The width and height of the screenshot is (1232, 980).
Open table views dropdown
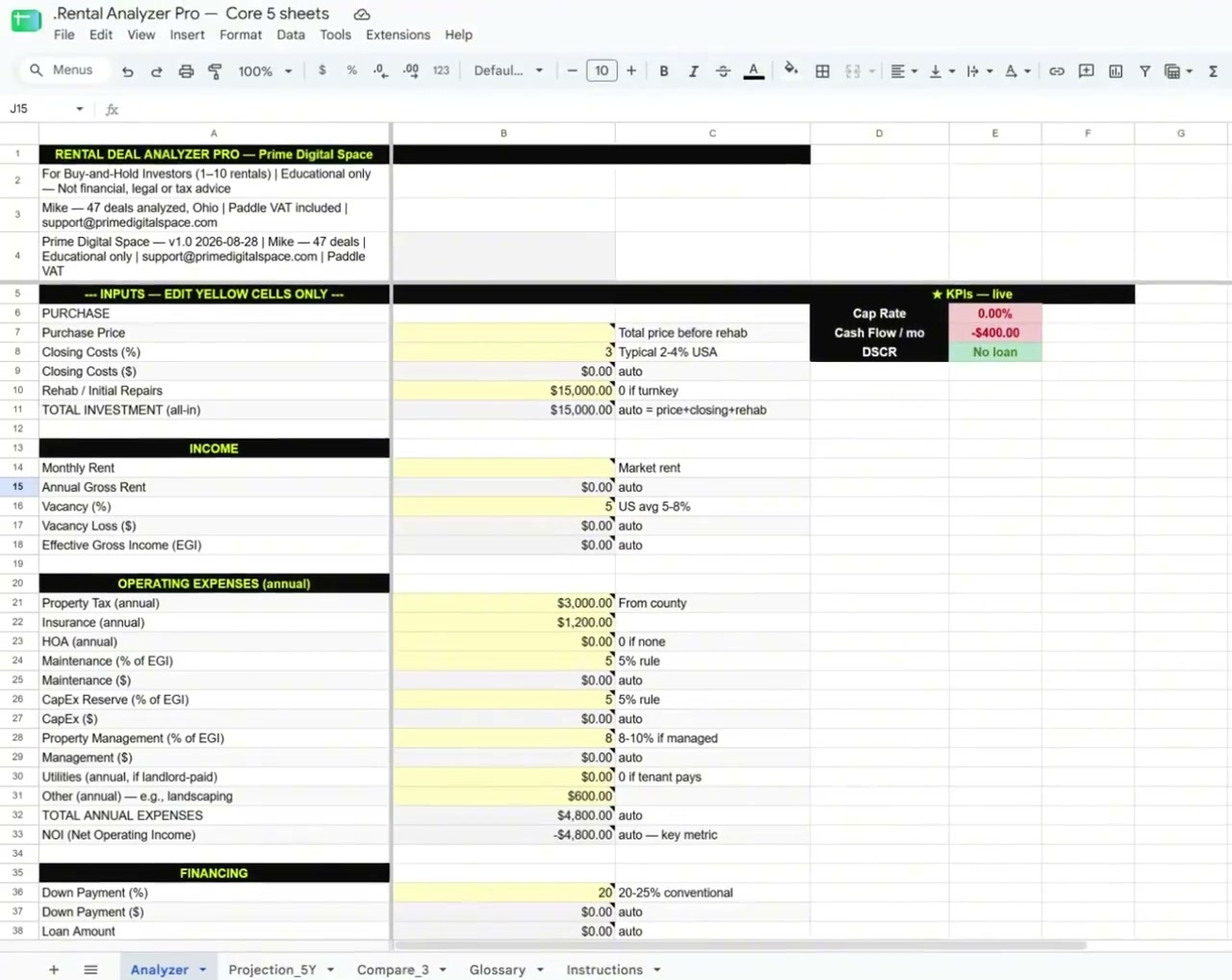tap(1178, 71)
